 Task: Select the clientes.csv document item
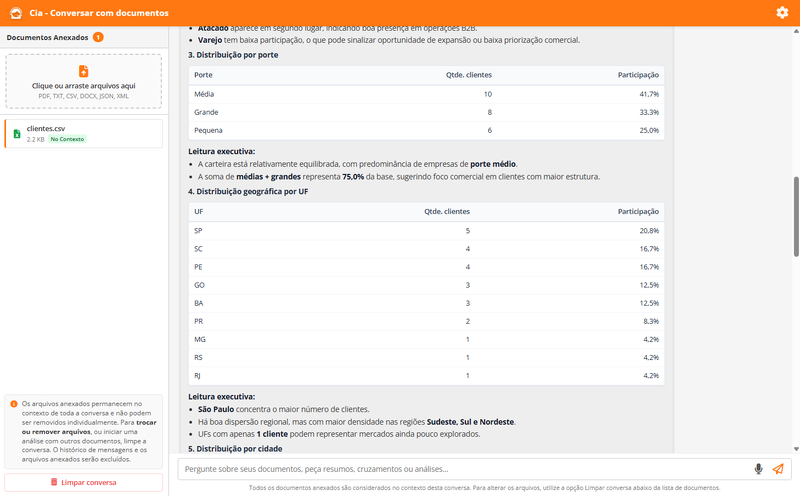point(84,134)
